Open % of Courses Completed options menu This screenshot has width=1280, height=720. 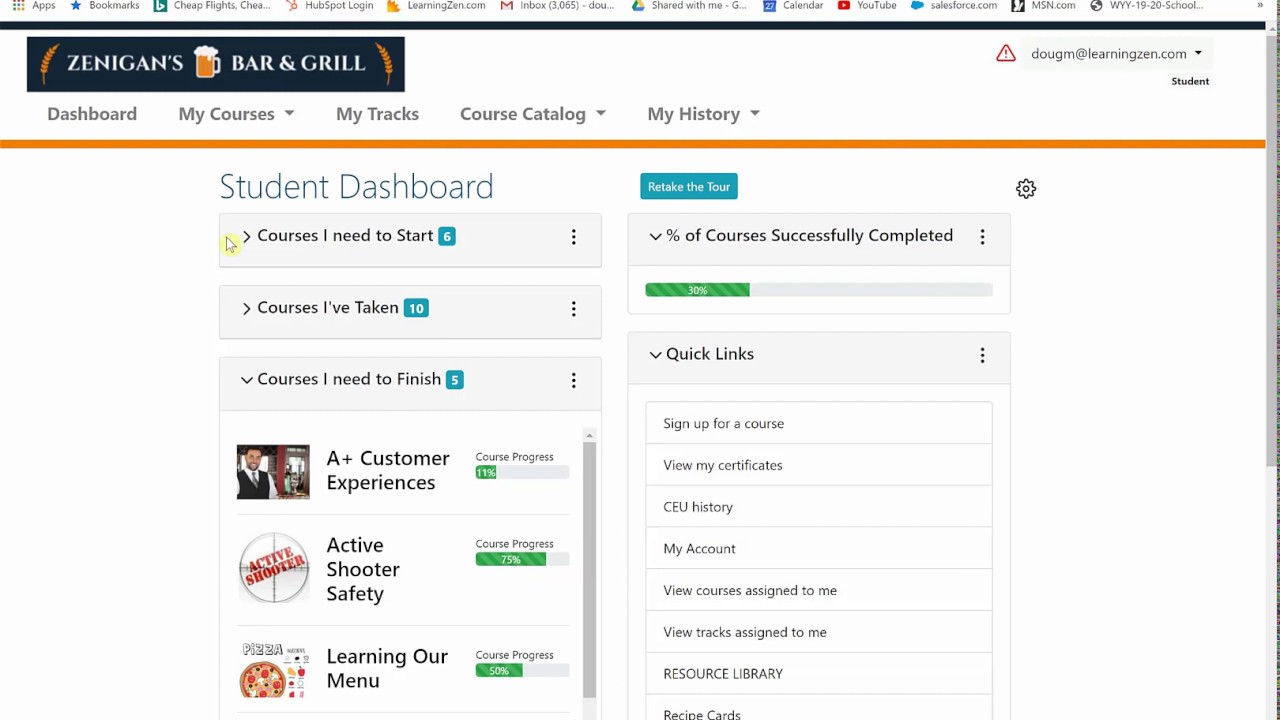pyautogui.click(x=982, y=237)
